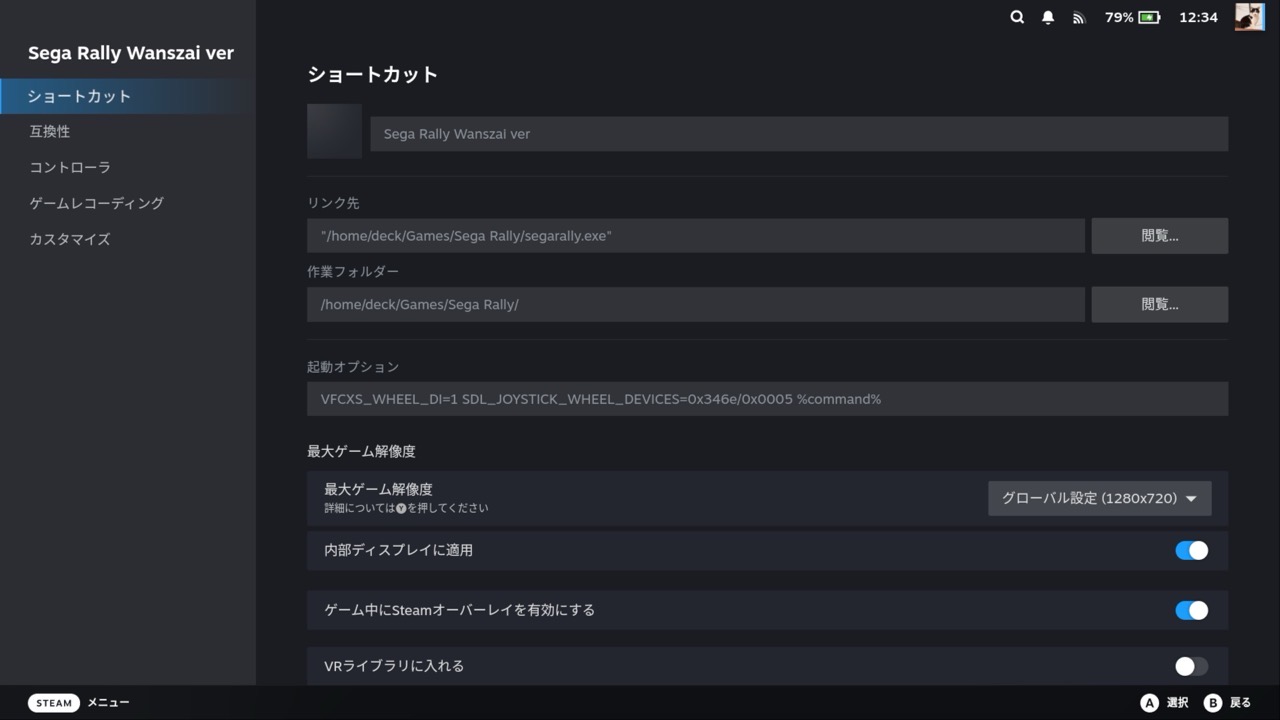This screenshot has height=720, width=1280.
Task: Open the network signal icon
Action: tap(1078, 17)
